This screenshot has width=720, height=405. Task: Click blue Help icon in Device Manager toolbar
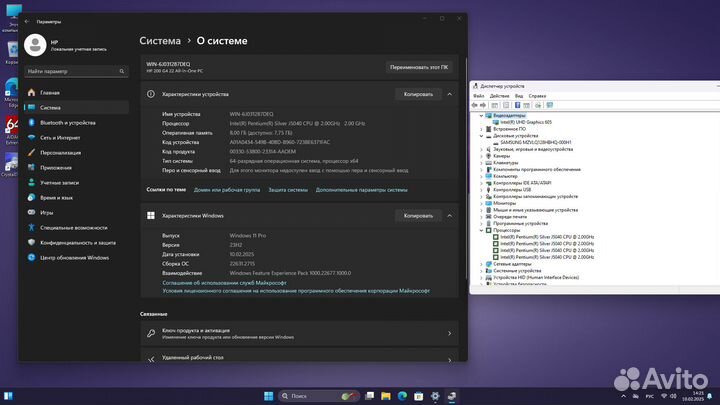coord(518,105)
